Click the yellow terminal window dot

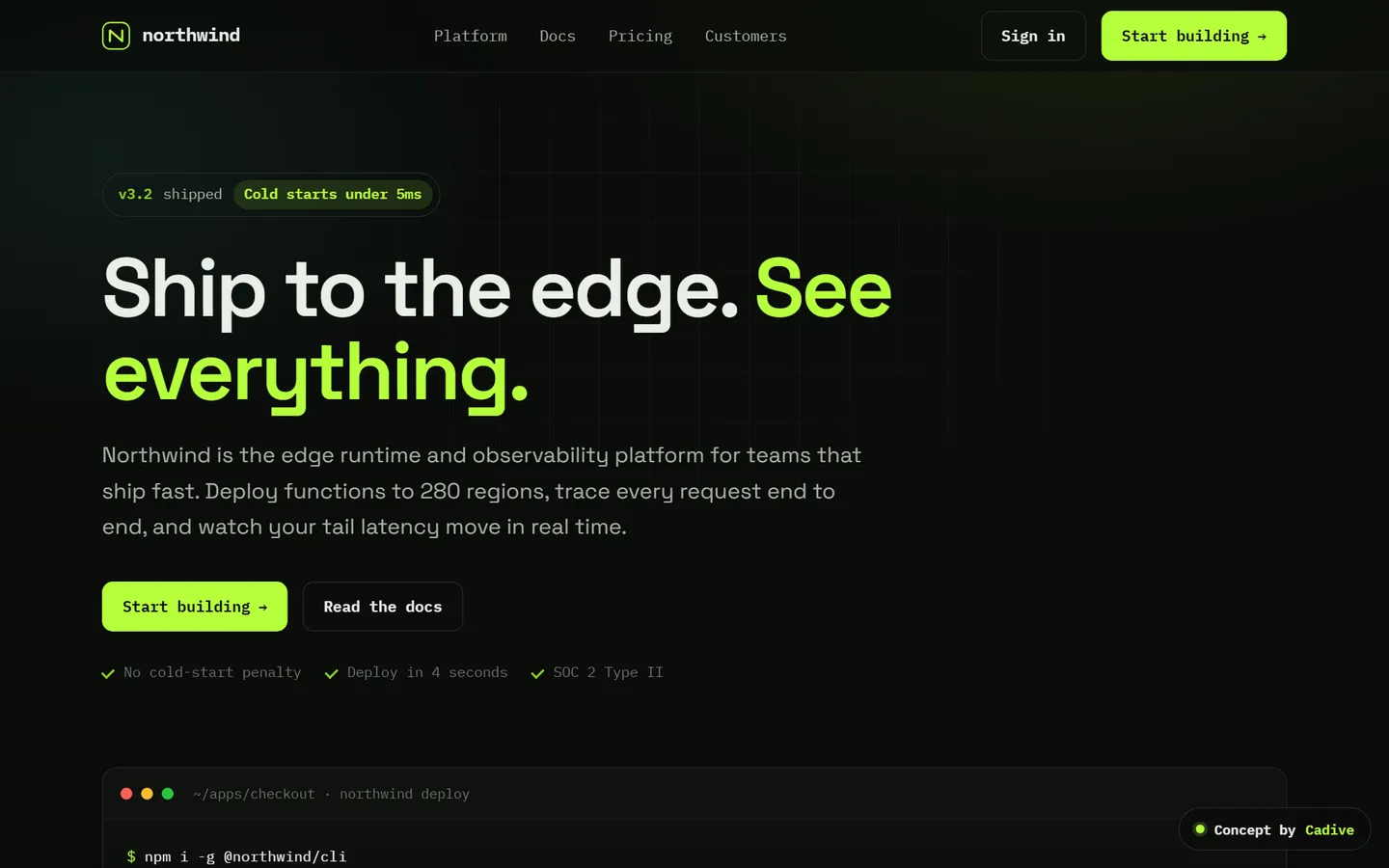tap(147, 794)
